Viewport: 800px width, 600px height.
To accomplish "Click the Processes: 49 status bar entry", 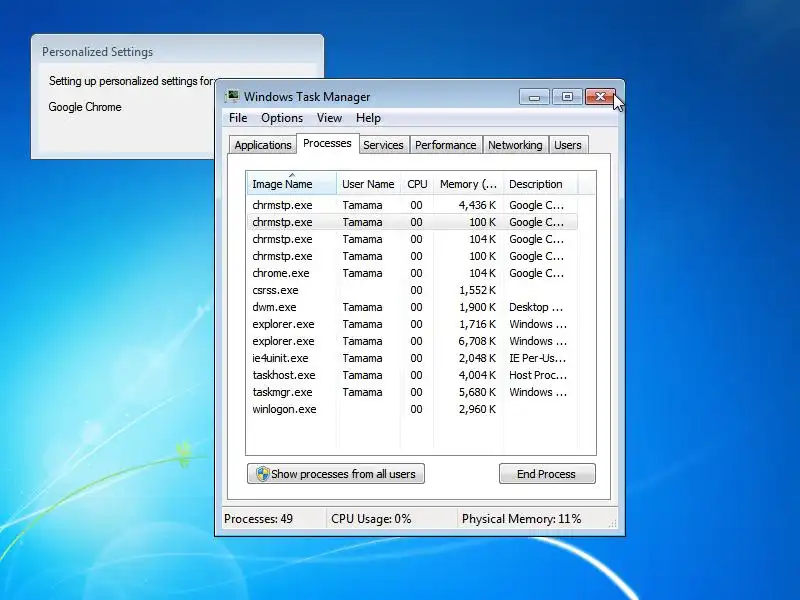I will click(259, 519).
